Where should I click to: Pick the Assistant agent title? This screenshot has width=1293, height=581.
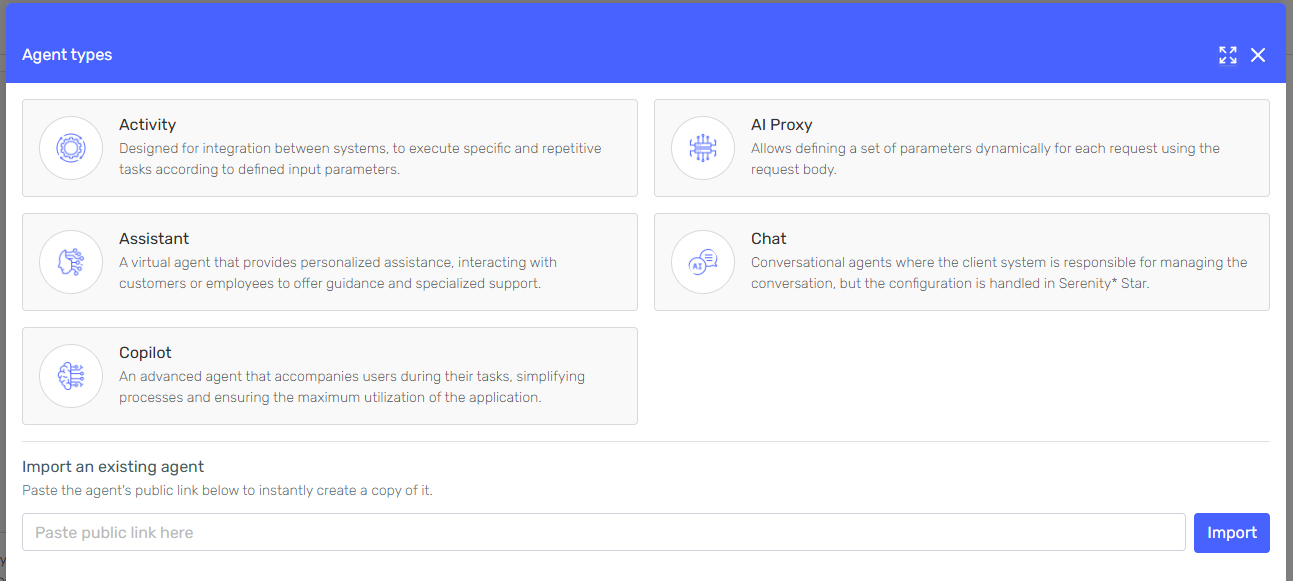click(x=154, y=239)
